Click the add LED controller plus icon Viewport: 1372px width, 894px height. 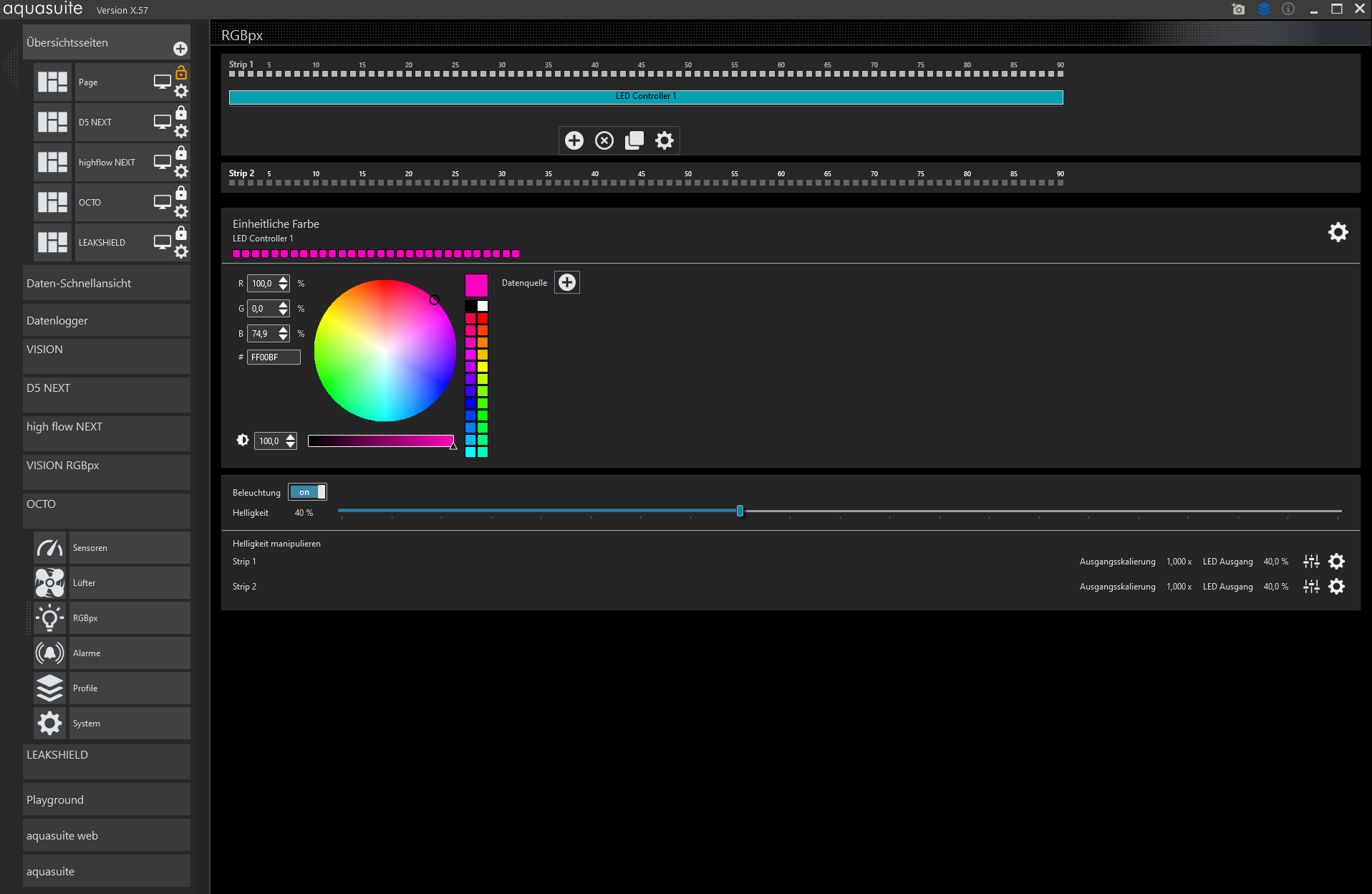[574, 140]
